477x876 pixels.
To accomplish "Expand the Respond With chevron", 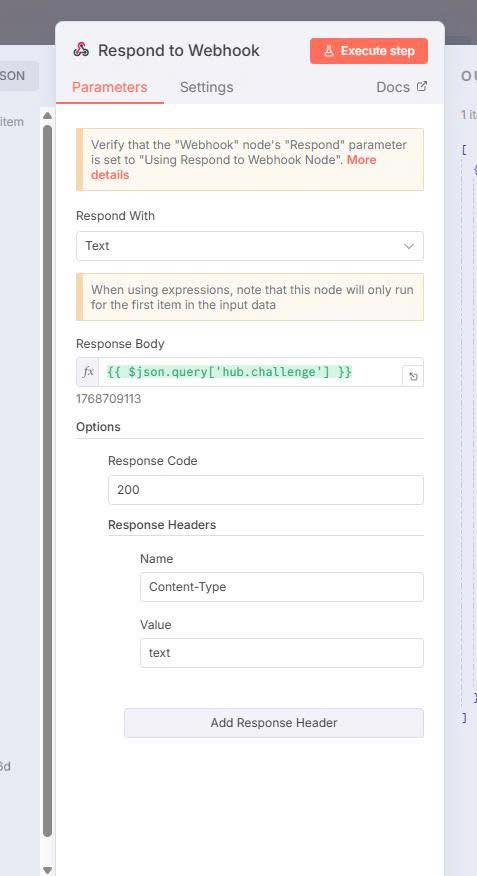I will click(x=409, y=246).
